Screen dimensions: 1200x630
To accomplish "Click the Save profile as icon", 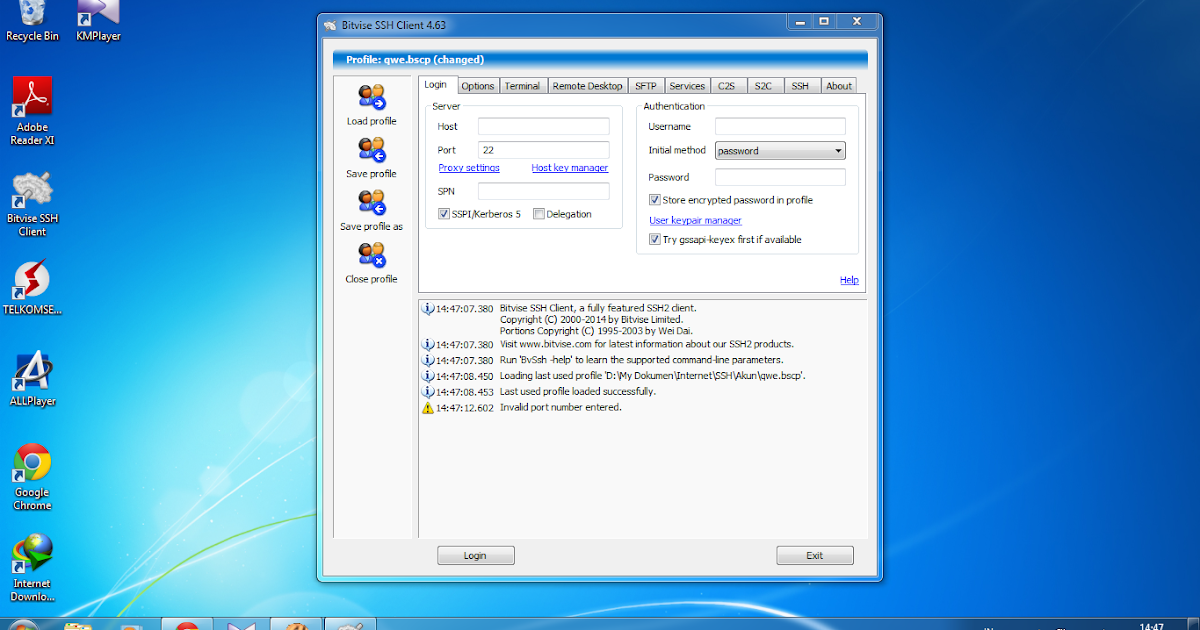I will pos(372,204).
